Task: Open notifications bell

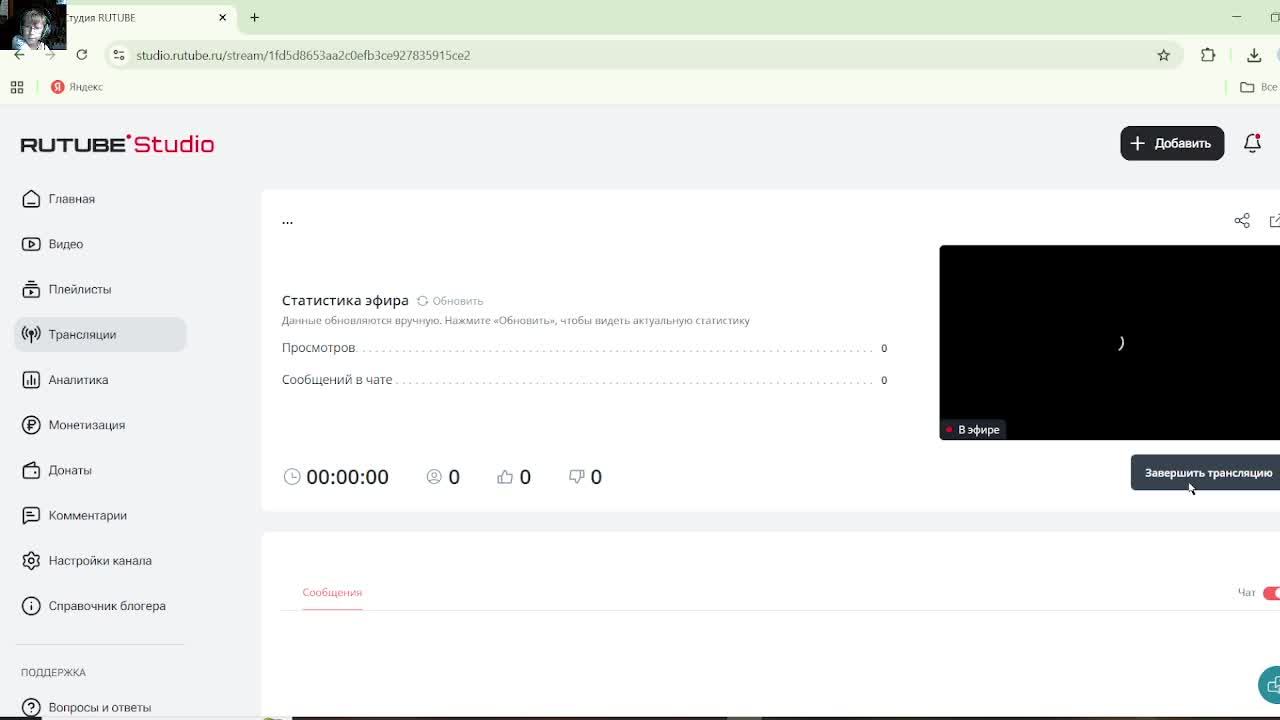Action: click(x=1252, y=143)
